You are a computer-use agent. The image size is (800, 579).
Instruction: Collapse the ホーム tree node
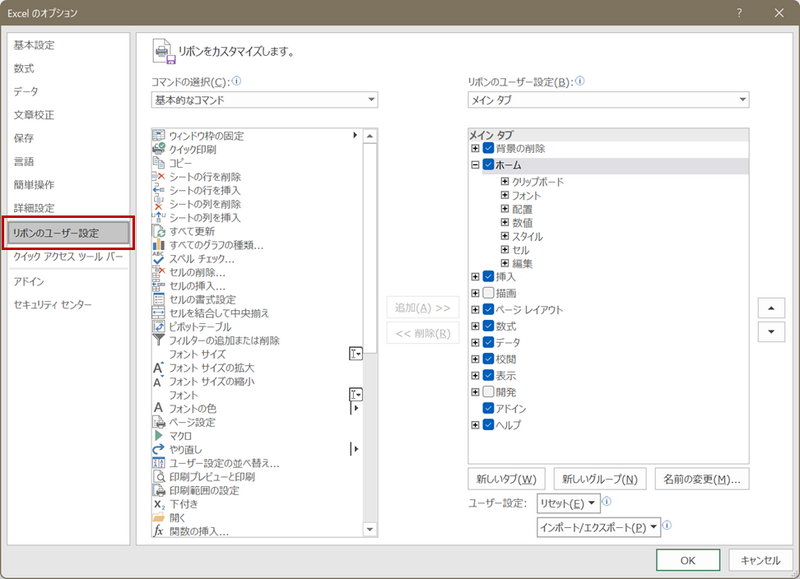(x=475, y=165)
